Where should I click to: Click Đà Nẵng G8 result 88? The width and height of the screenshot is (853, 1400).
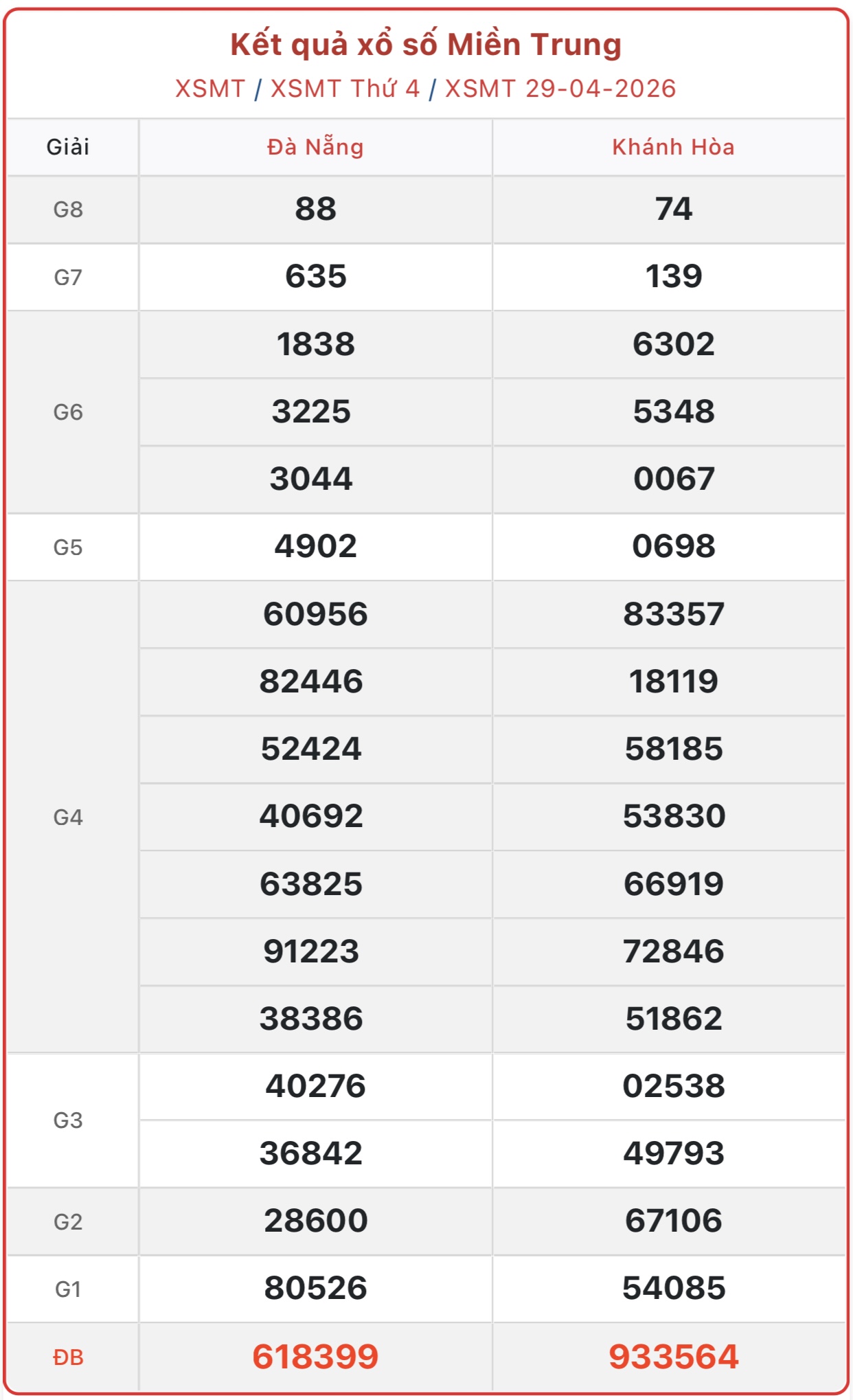pyautogui.click(x=315, y=209)
